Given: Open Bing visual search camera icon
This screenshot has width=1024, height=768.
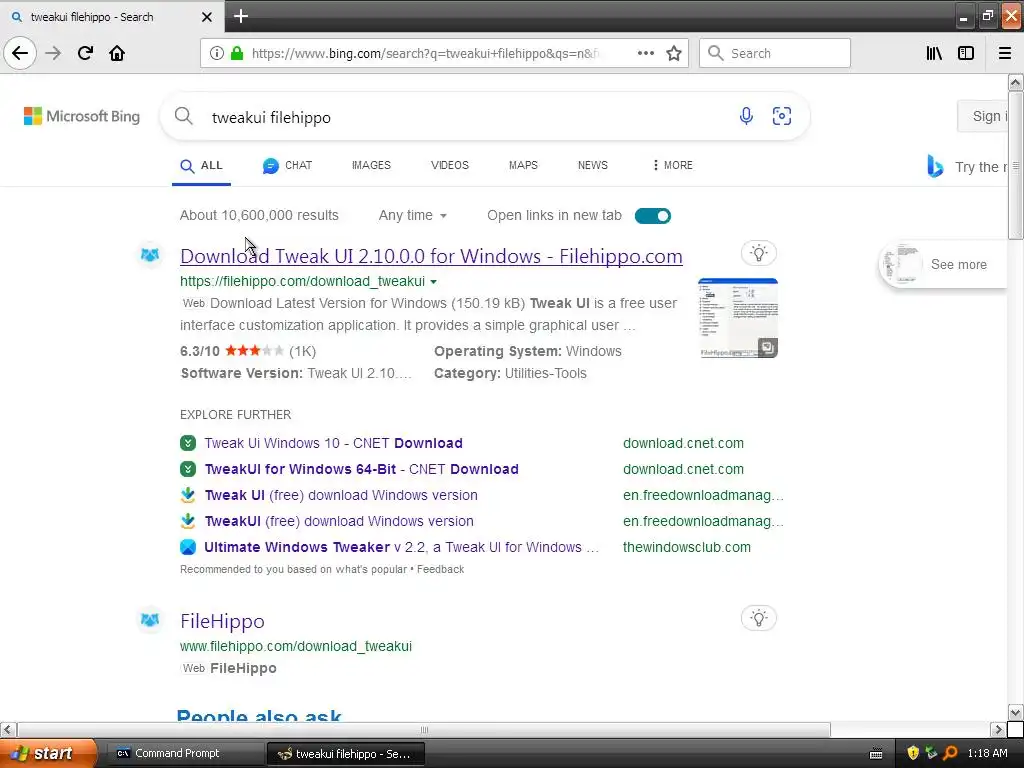Looking at the screenshot, I should [782, 116].
